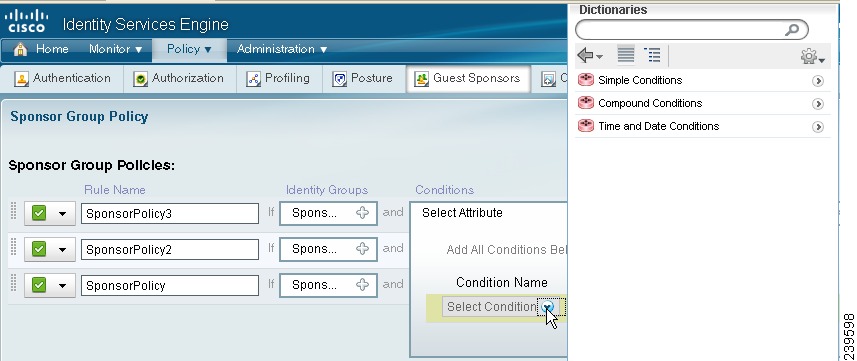Switch Dictionaries to tree view

tap(652, 55)
